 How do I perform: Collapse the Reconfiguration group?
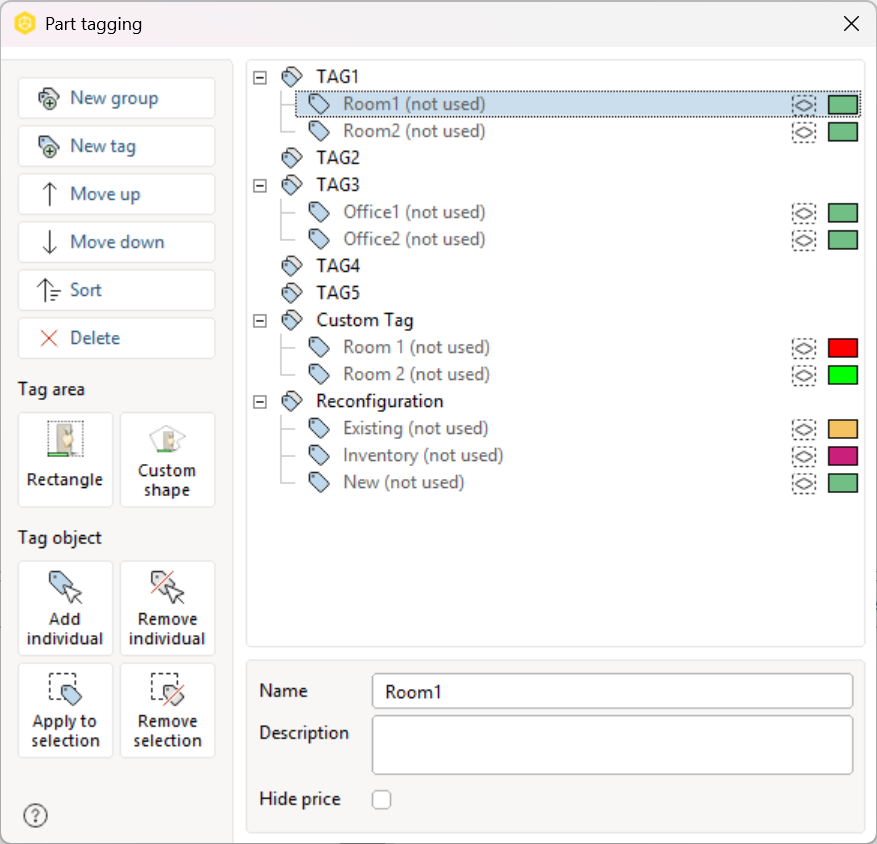click(260, 402)
